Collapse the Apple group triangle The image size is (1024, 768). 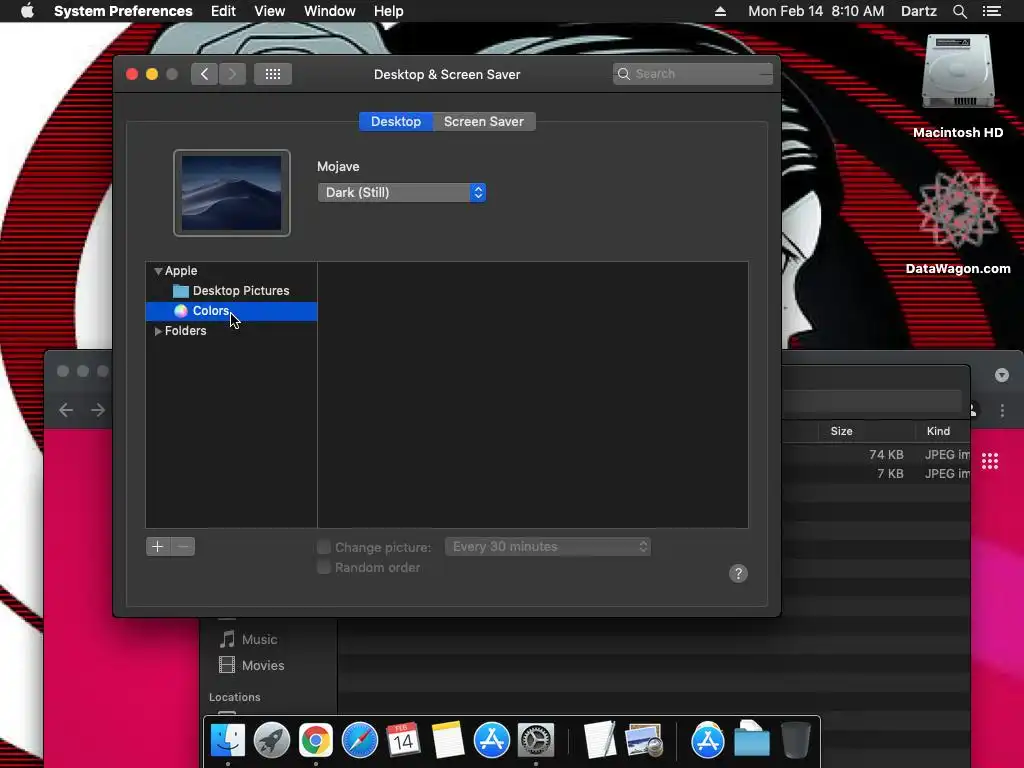click(x=158, y=271)
